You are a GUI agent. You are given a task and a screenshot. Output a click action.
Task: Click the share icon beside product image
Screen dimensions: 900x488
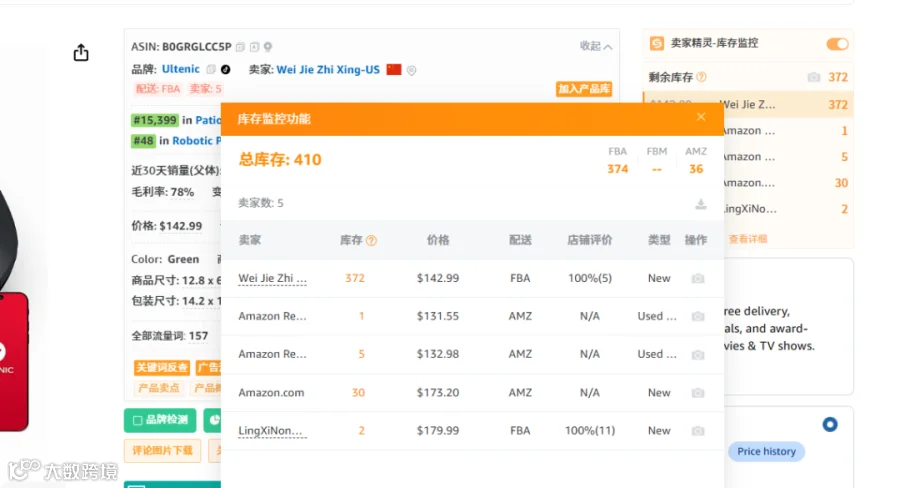point(81,53)
